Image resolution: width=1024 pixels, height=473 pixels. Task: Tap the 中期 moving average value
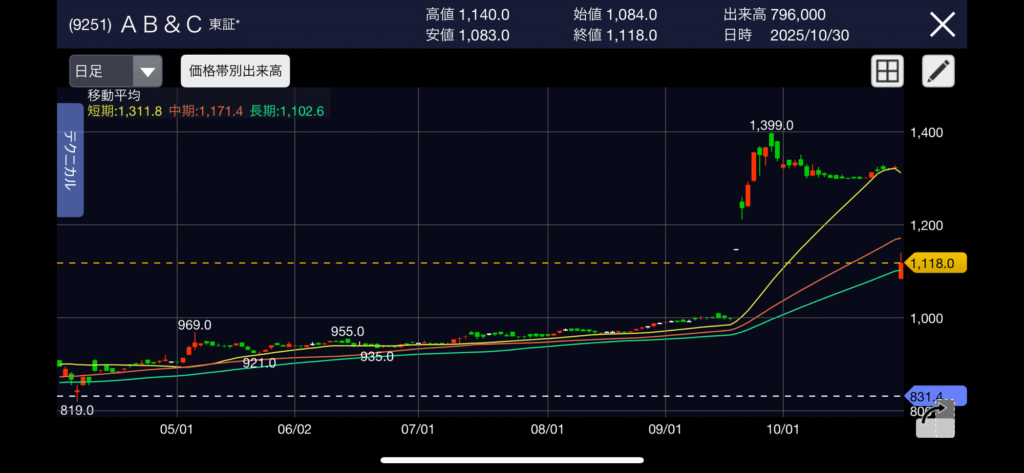click(x=207, y=110)
